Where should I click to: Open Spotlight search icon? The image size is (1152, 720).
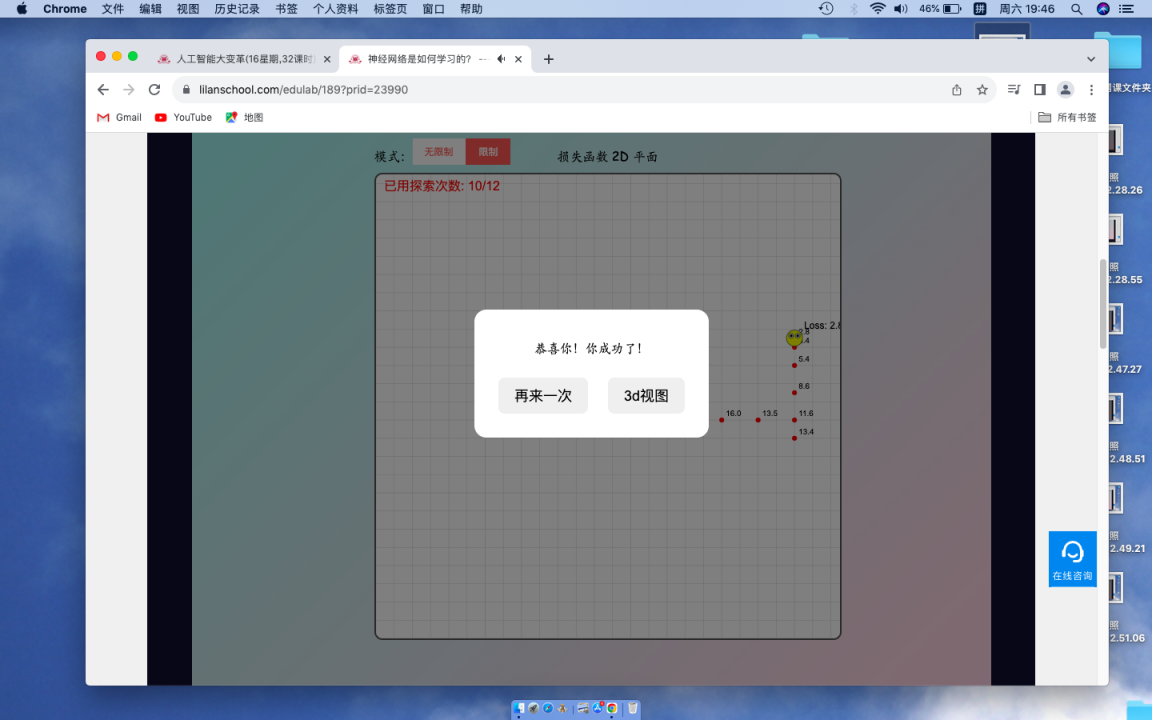1076,9
